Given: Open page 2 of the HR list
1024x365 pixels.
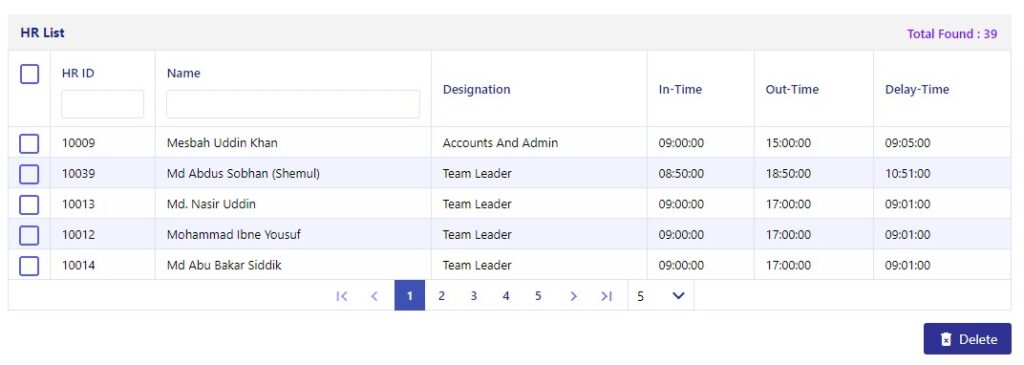Looking at the screenshot, I should coord(441,296).
